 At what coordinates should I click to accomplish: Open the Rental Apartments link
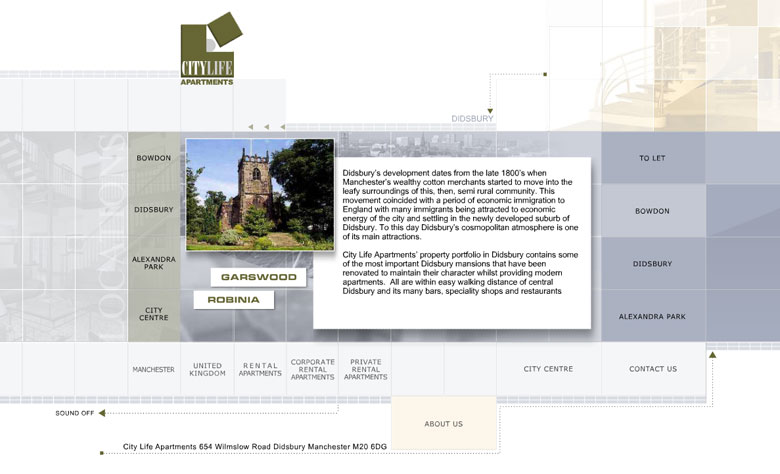(x=260, y=370)
